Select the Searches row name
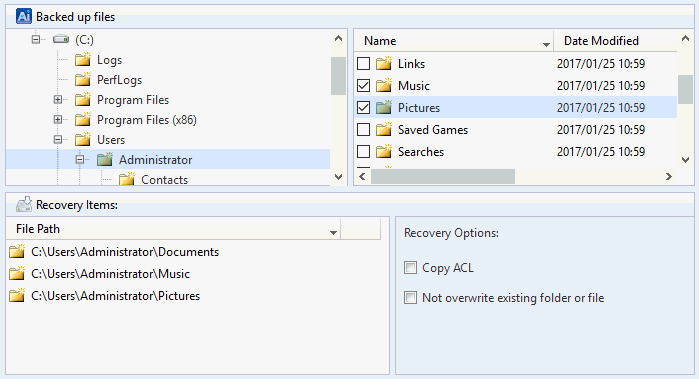This screenshot has width=699, height=379. (421, 152)
